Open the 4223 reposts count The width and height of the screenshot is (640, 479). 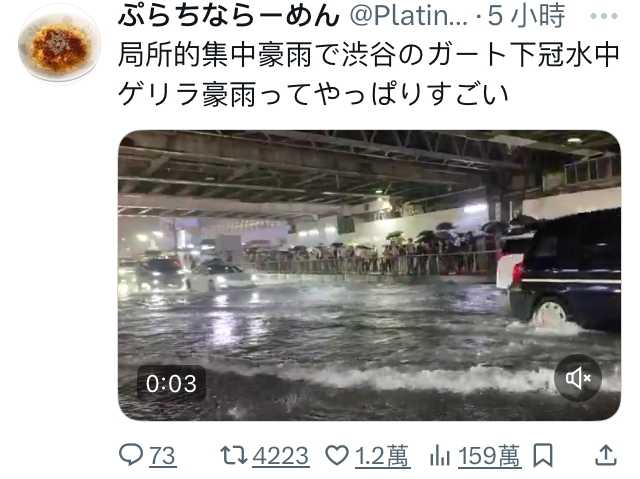[x=280, y=456]
